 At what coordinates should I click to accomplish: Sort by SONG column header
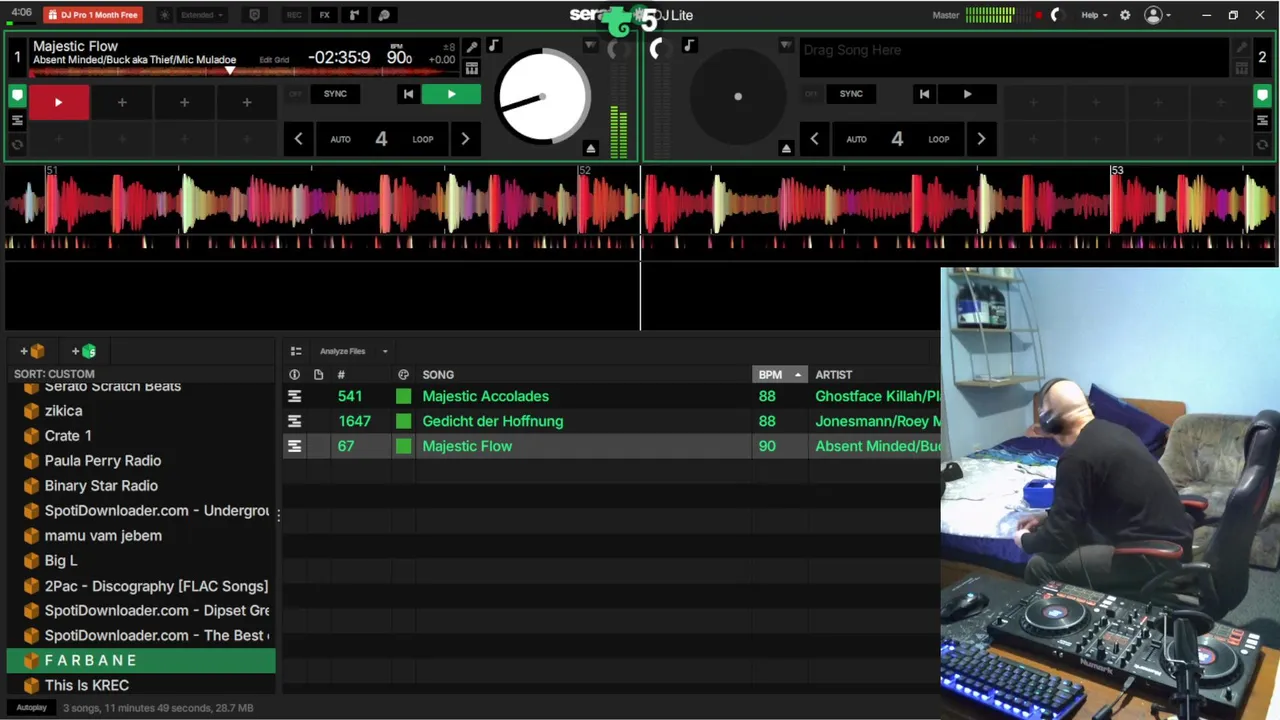pyautogui.click(x=438, y=375)
